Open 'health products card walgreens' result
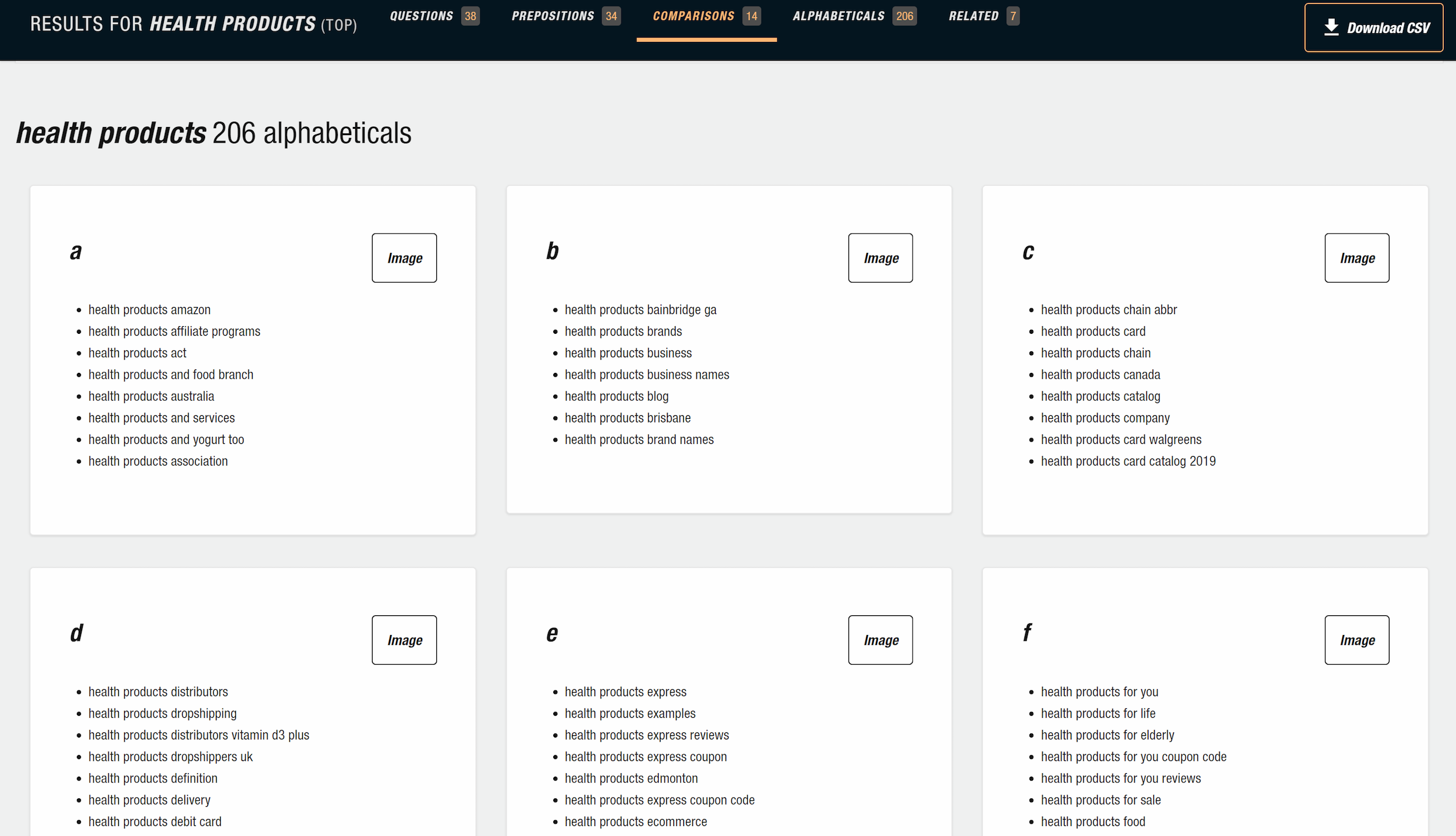This screenshot has width=1456, height=836. click(x=1121, y=440)
